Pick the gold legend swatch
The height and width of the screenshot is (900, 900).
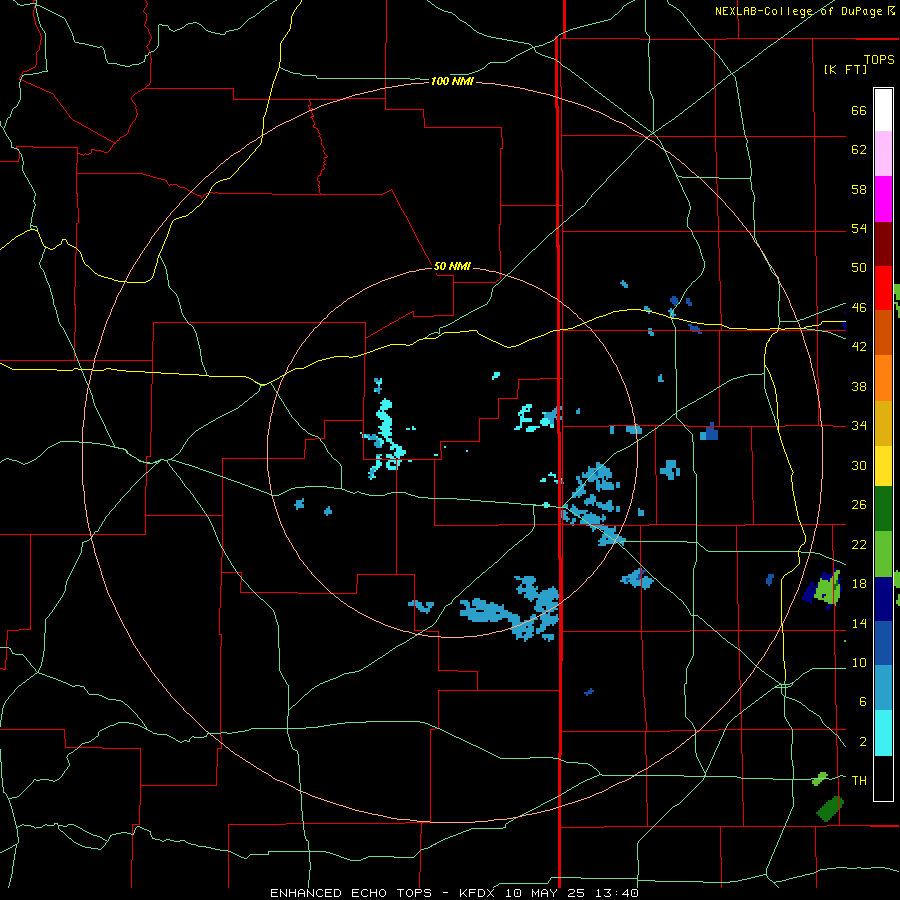point(883,423)
